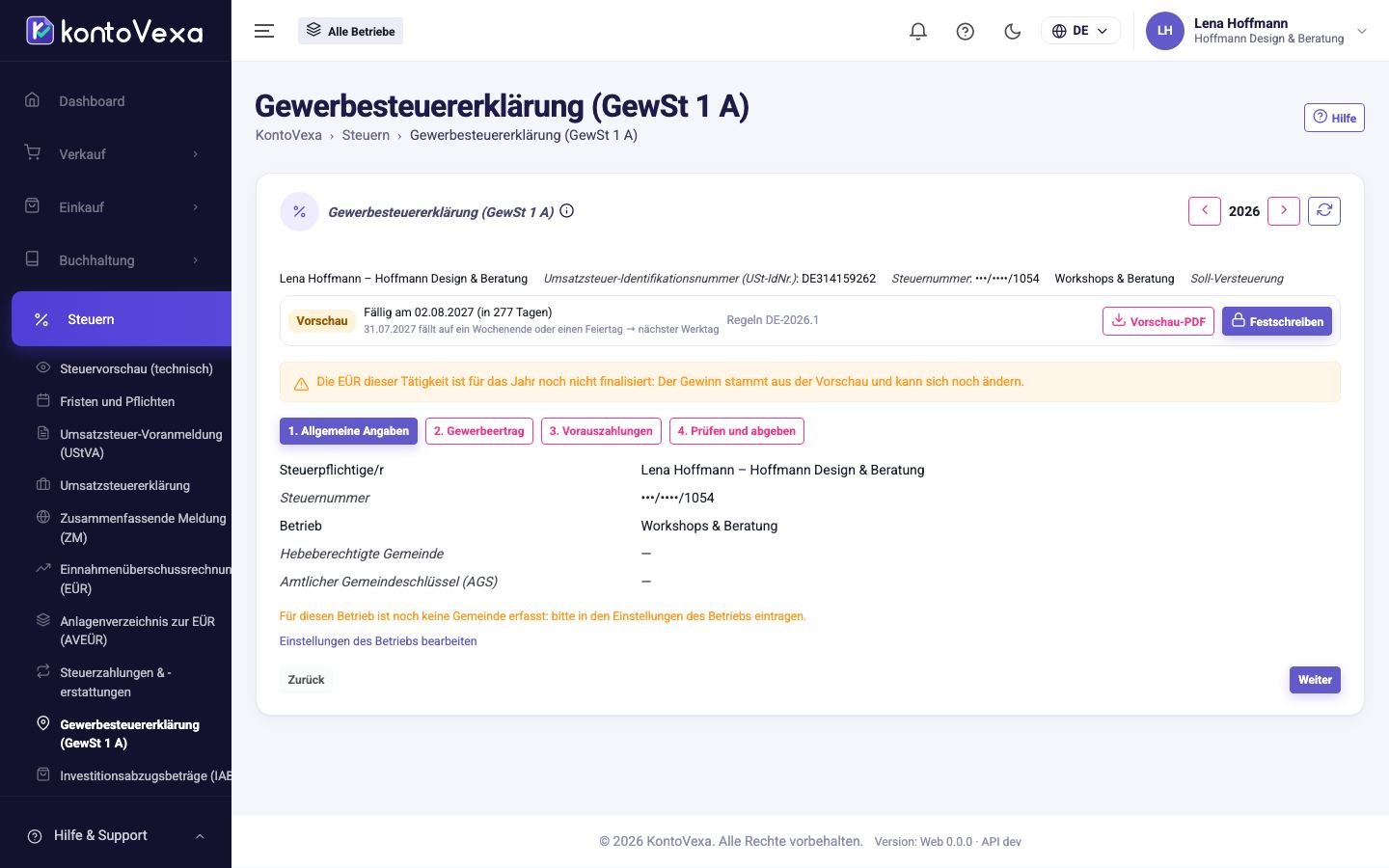Click the Hilfe button near page title
Screen dimensions: 1389x868
(x=1334, y=118)
